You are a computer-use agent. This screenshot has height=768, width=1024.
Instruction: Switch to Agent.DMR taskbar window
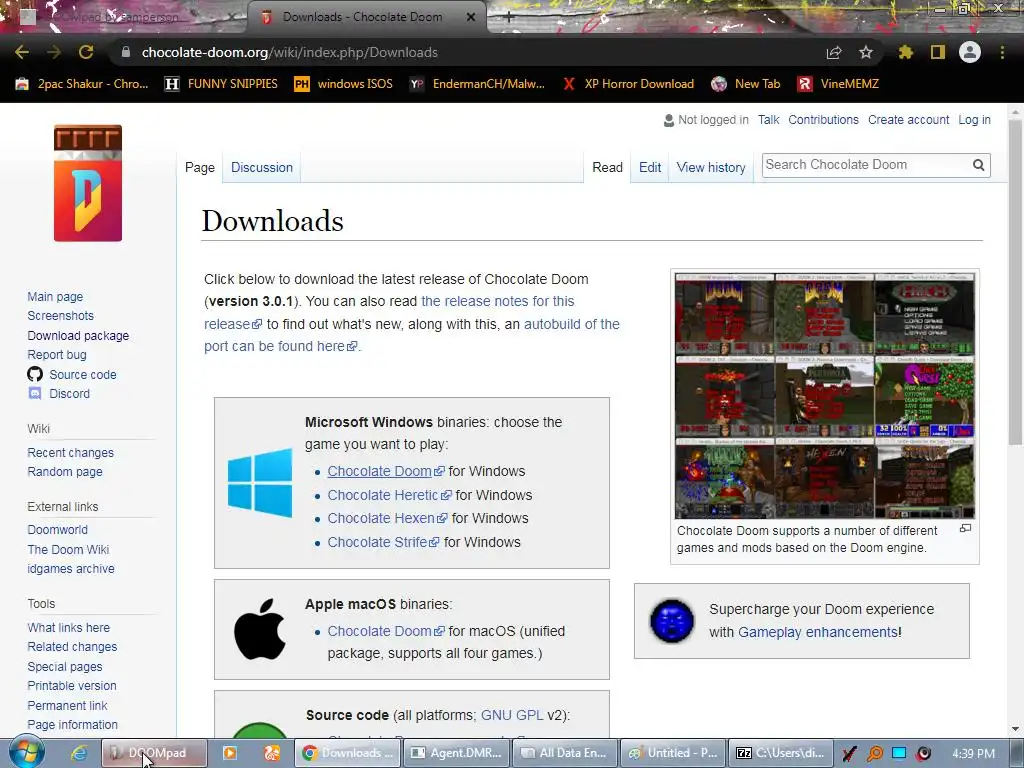(456, 753)
